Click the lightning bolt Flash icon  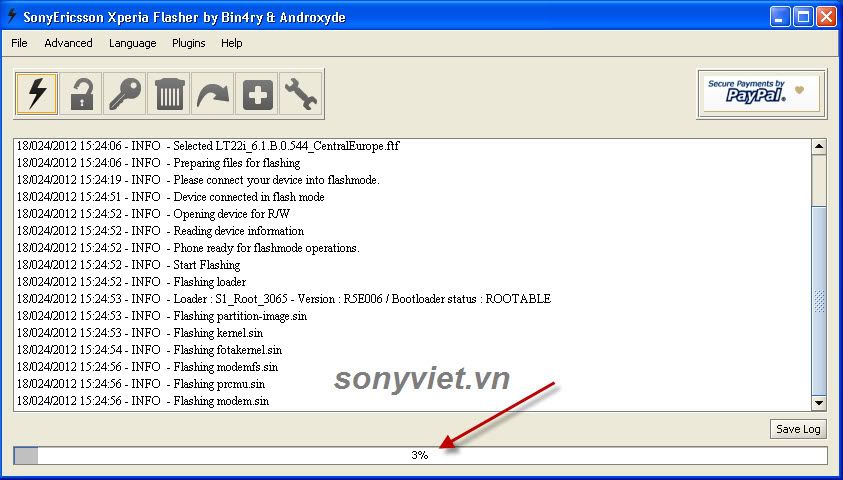(x=37, y=94)
